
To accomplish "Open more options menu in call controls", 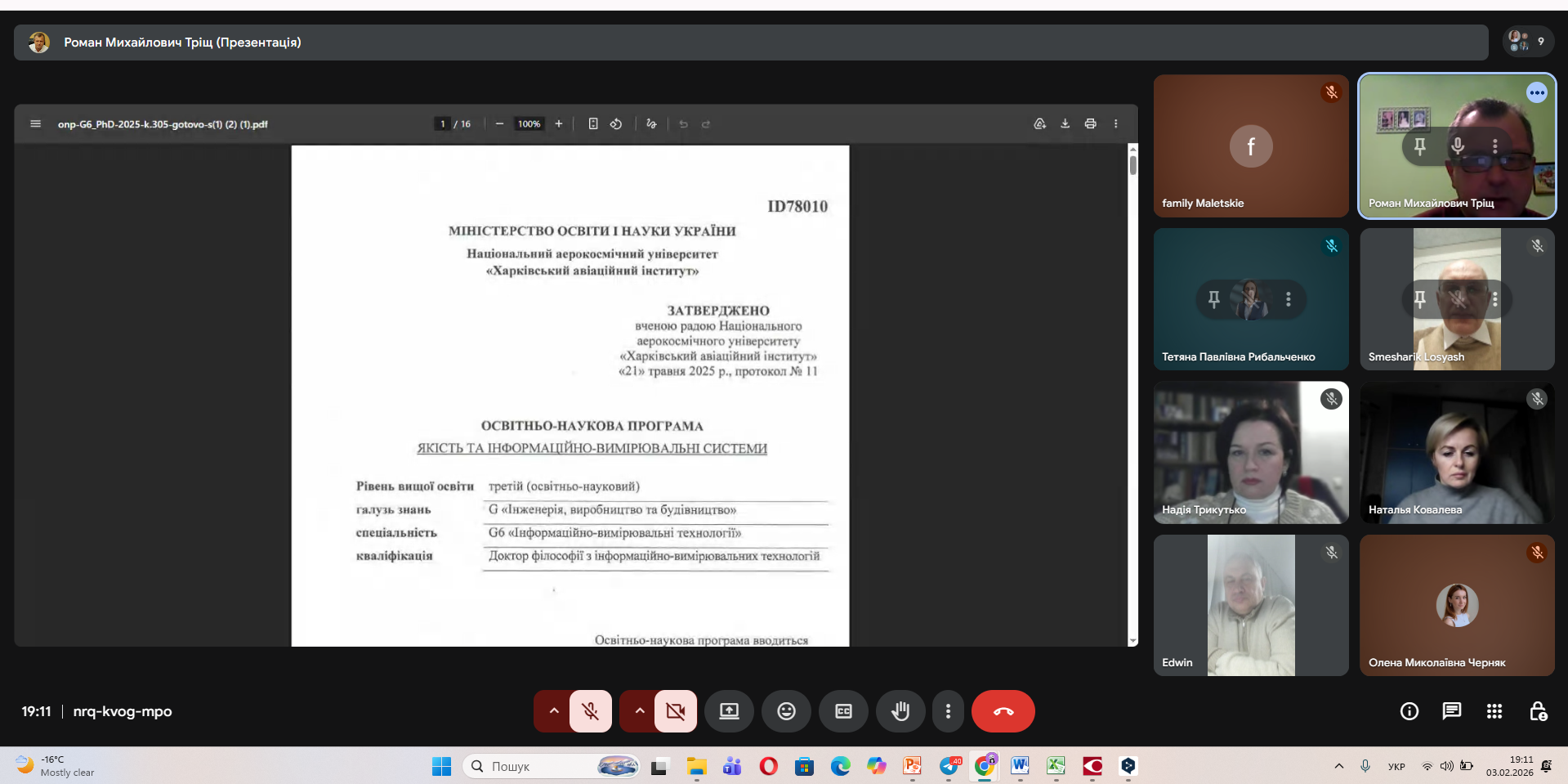I will (948, 711).
